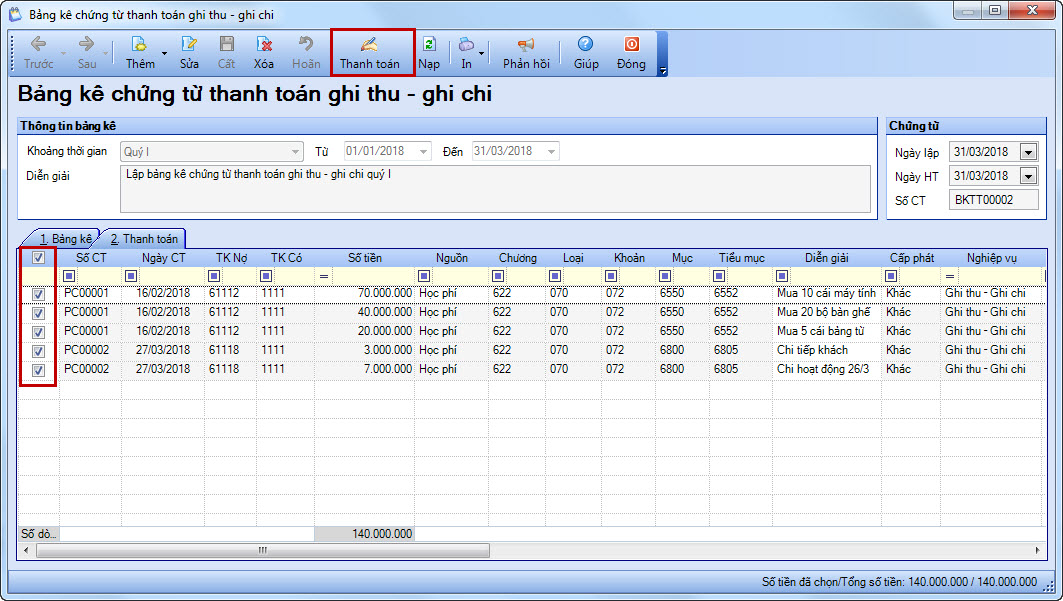
Task: Open the Ngày lập date dropdown
Action: click(1028, 152)
